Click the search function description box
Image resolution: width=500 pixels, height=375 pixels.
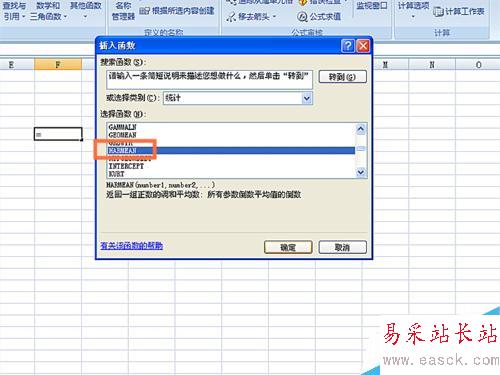[x=209, y=79]
